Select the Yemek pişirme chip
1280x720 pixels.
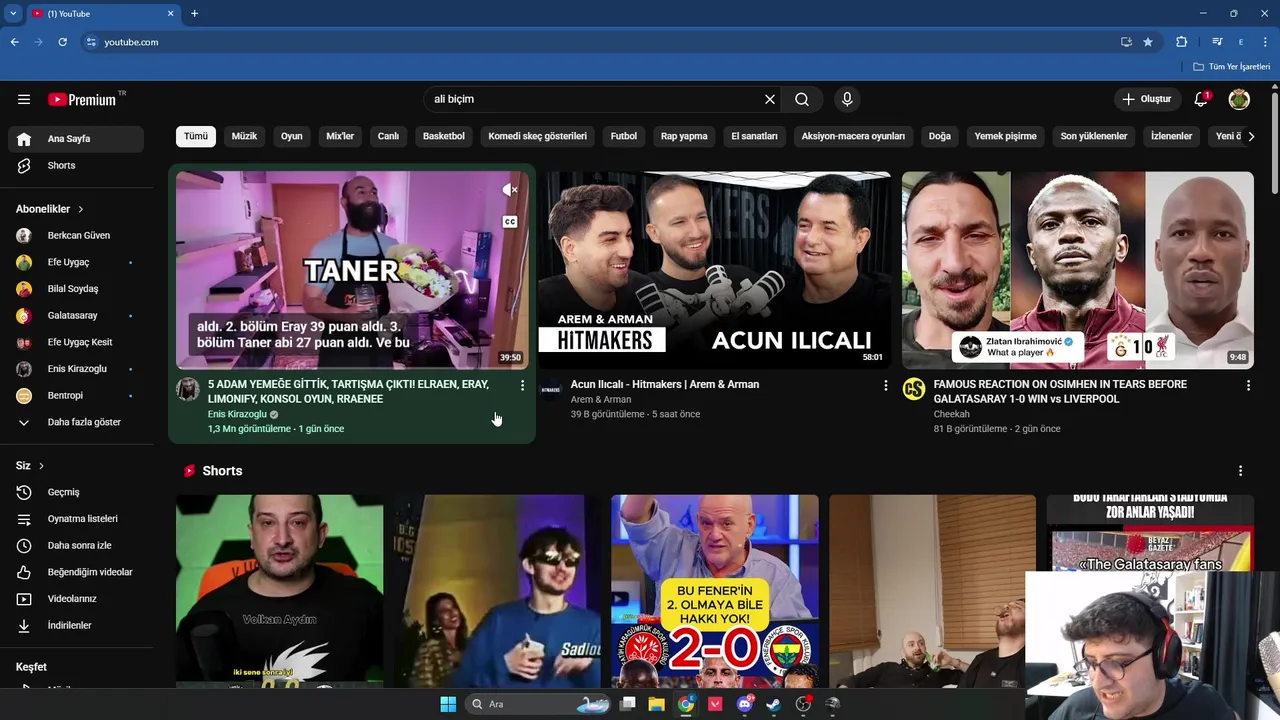click(x=1005, y=136)
